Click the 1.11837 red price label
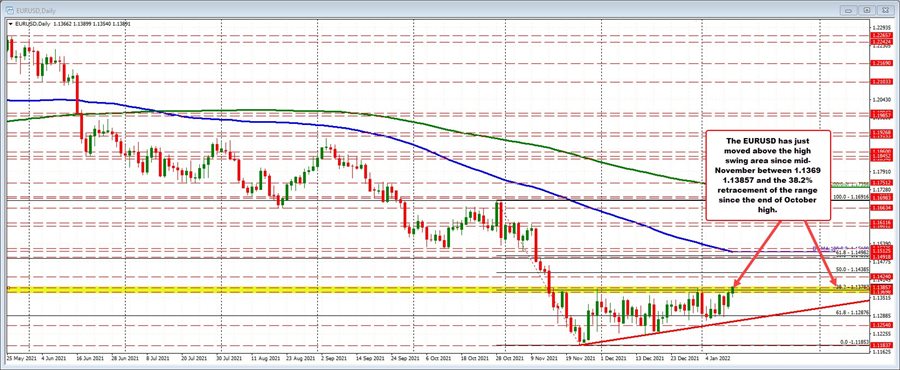 tap(883, 345)
